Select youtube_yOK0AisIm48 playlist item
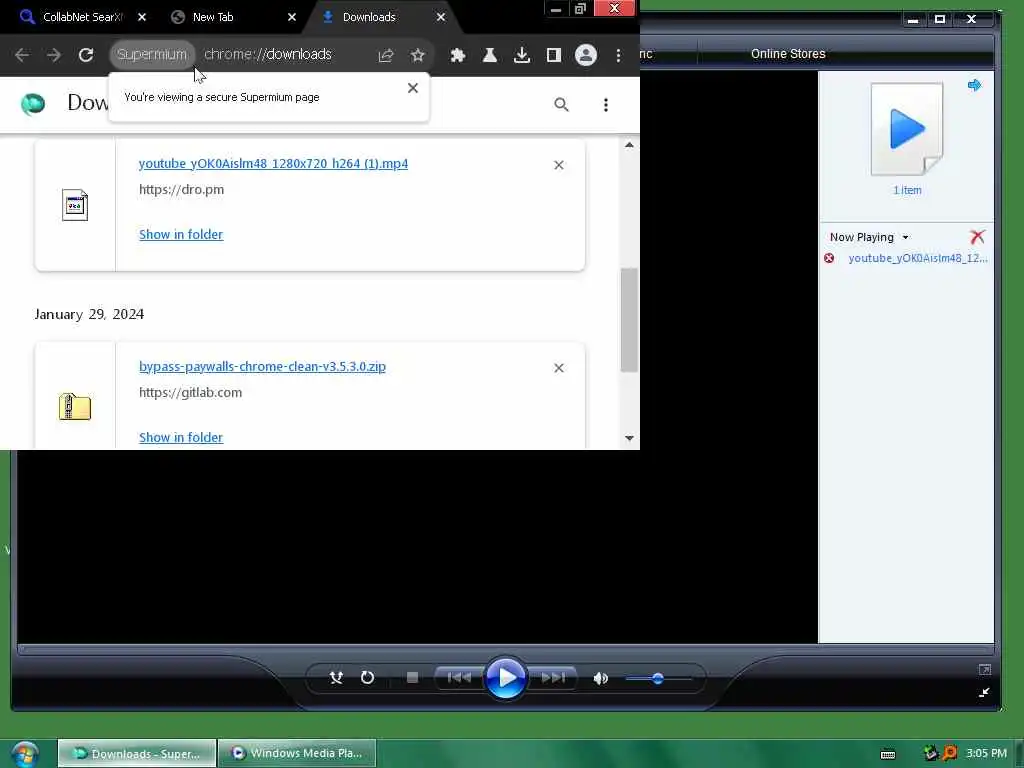This screenshot has width=1024, height=768. pyautogui.click(x=918, y=258)
